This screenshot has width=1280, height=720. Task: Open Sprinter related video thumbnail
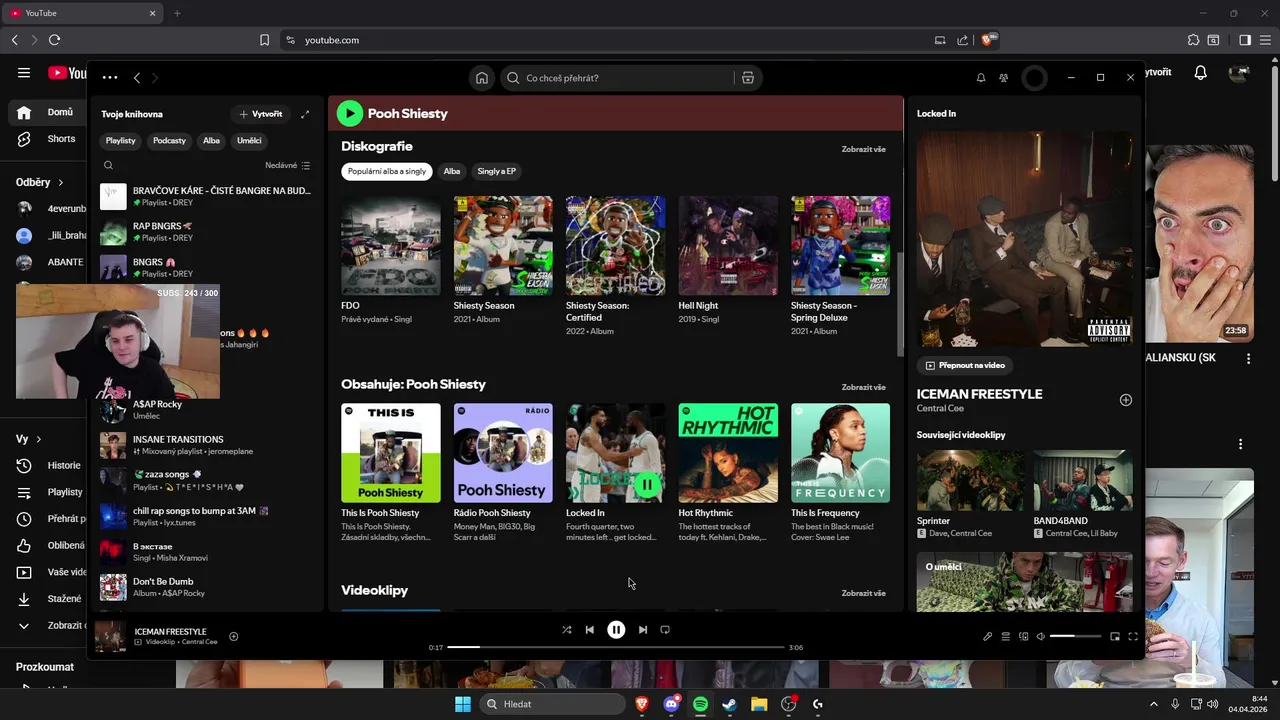970,479
